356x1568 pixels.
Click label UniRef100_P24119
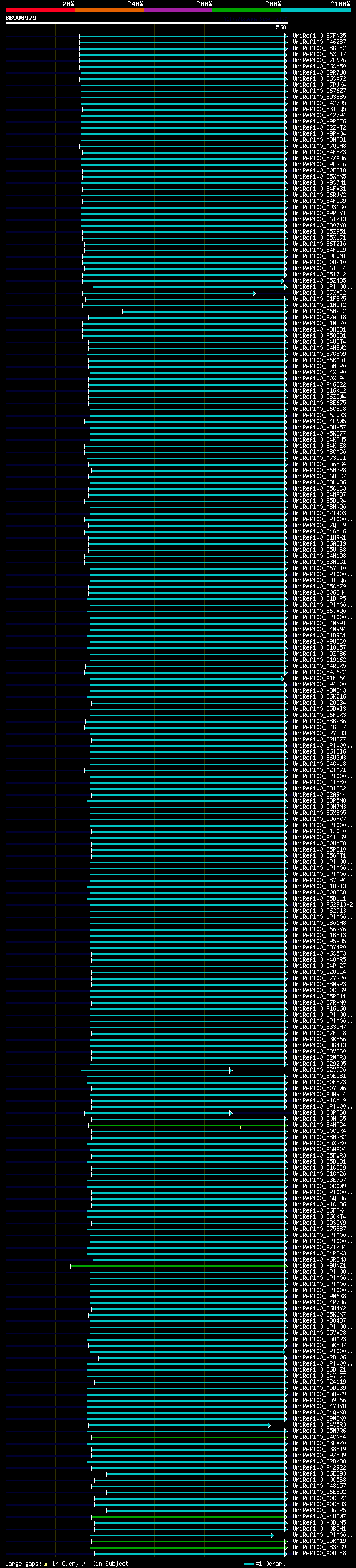click(319, 1382)
